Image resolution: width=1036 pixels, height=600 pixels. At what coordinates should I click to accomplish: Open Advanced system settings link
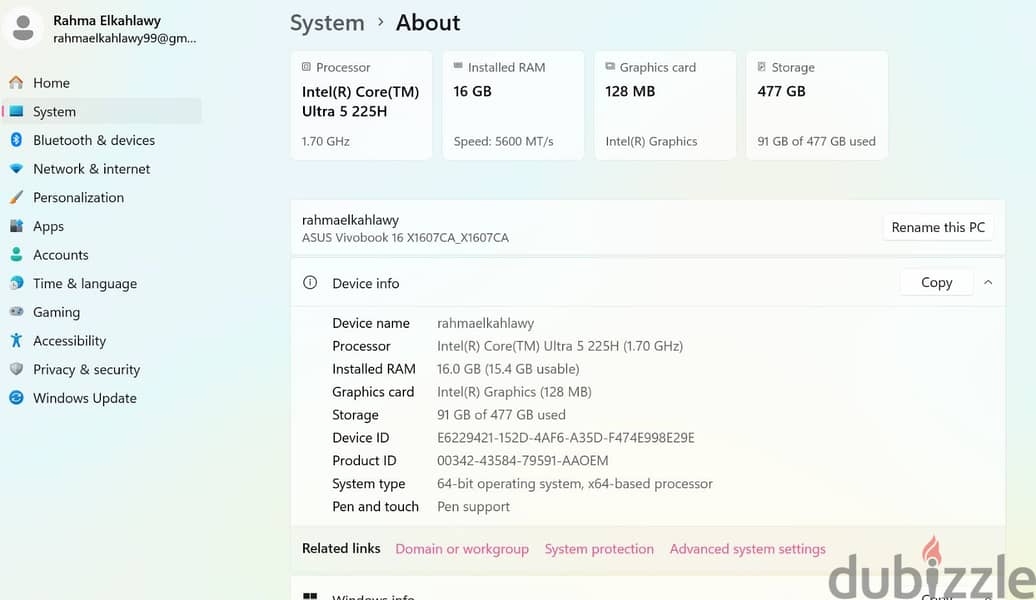(x=747, y=549)
